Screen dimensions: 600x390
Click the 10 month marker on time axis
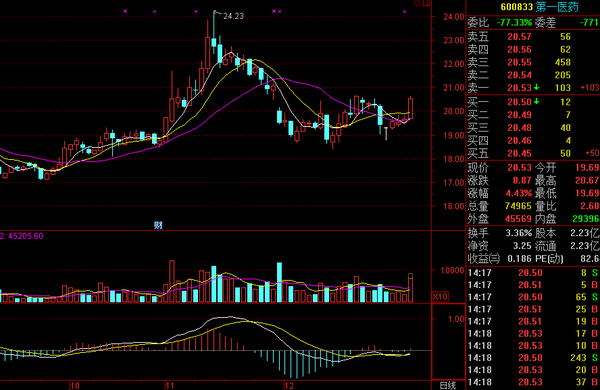pyautogui.click(x=75, y=385)
